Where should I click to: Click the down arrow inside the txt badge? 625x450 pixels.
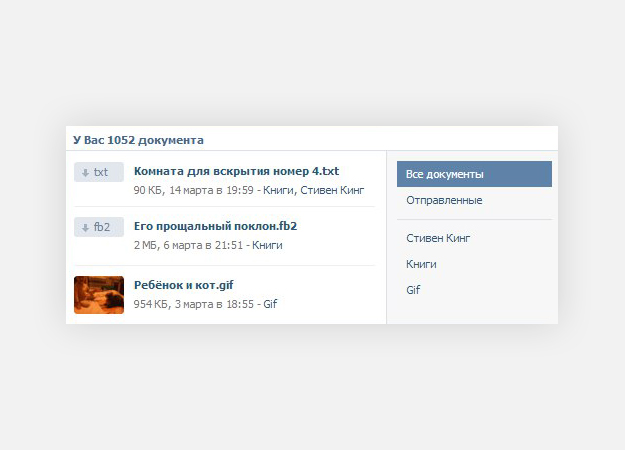pos(85,173)
